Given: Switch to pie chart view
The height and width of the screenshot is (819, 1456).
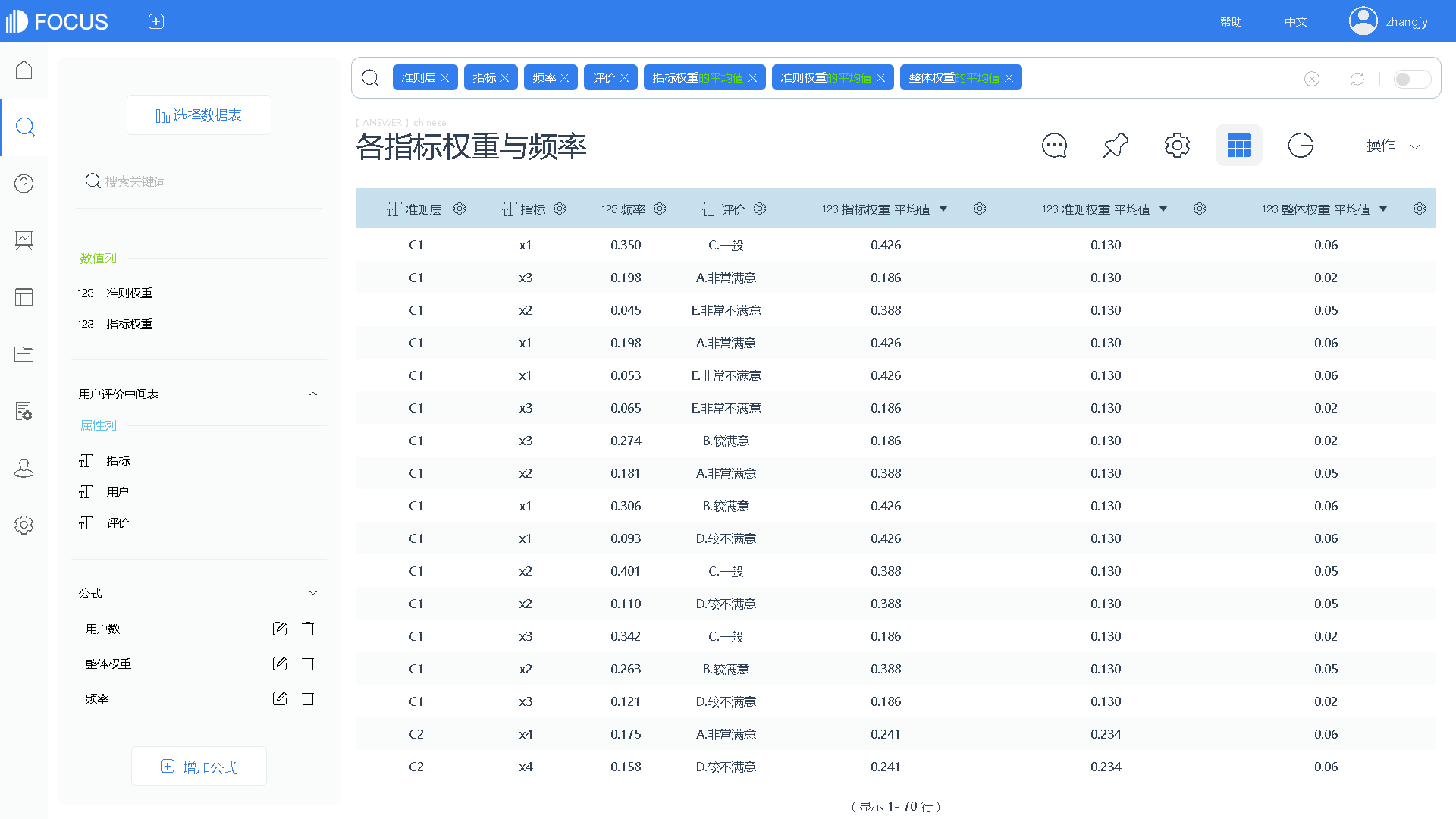Looking at the screenshot, I should point(1301,145).
